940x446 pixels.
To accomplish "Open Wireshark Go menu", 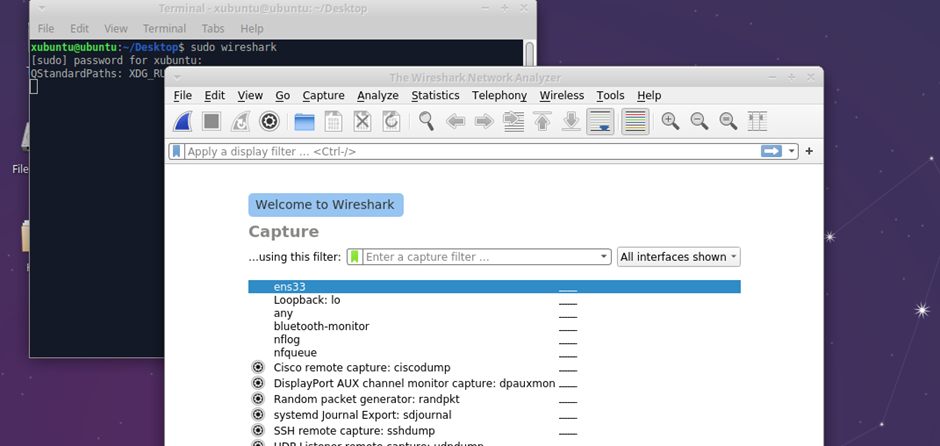I will point(283,95).
